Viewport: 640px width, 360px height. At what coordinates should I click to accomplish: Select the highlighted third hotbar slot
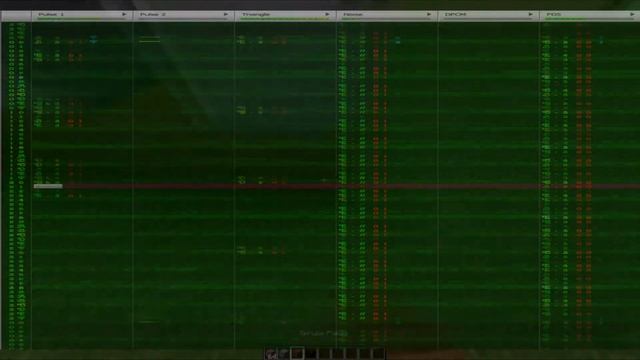pyautogui.click(x=298, y=353)
